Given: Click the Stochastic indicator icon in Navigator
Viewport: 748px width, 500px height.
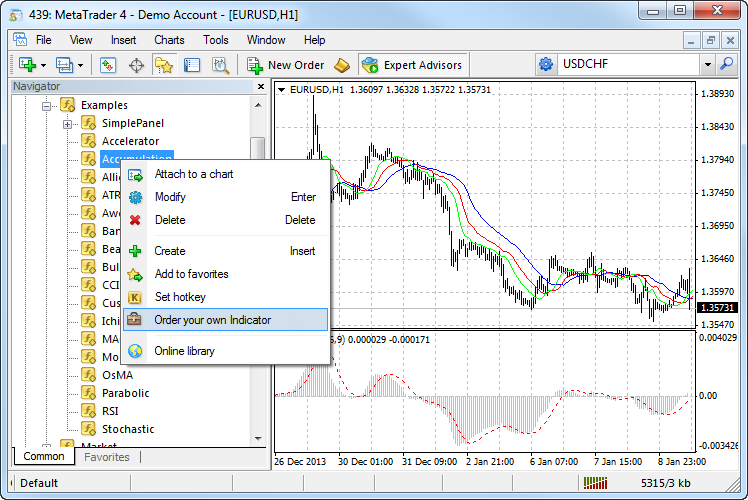Looking at the screenshot, I should tap(88, 429).
